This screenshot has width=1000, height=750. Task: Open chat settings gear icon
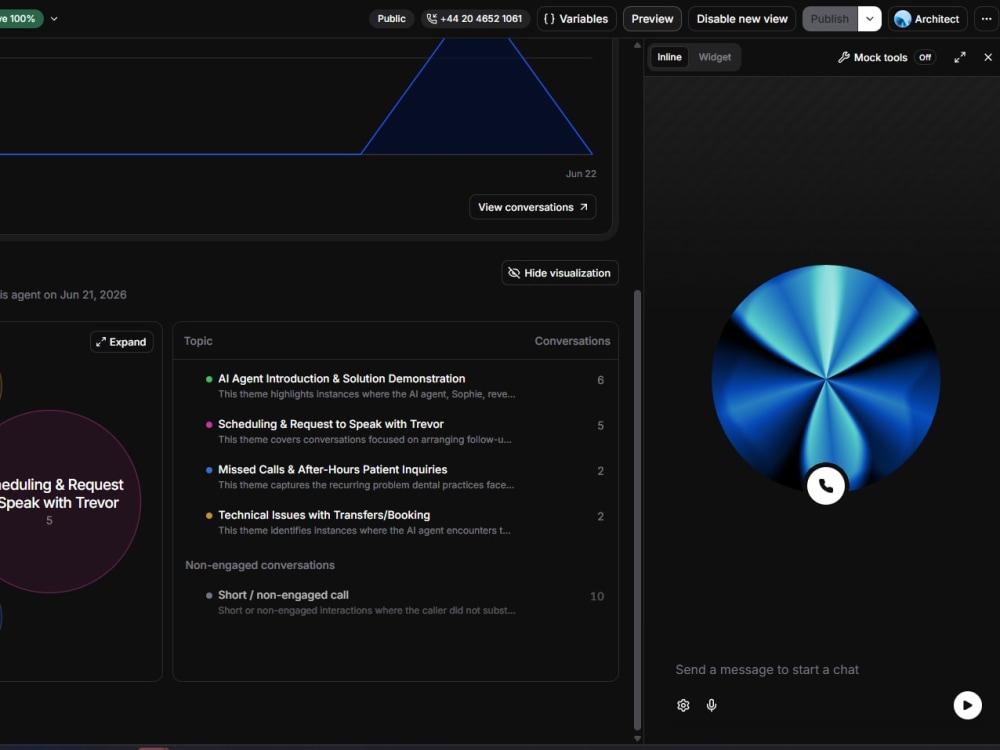tap(683, 705)
